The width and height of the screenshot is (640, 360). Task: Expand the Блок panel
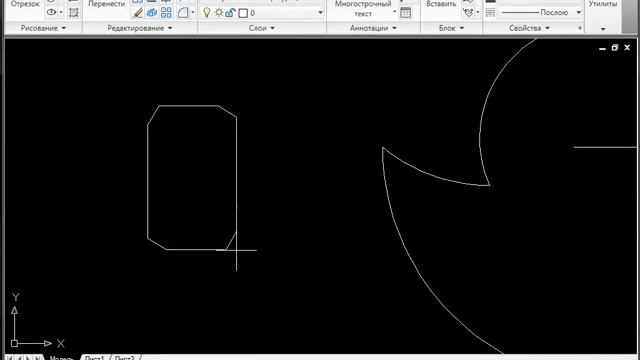[x=451, y=28]
